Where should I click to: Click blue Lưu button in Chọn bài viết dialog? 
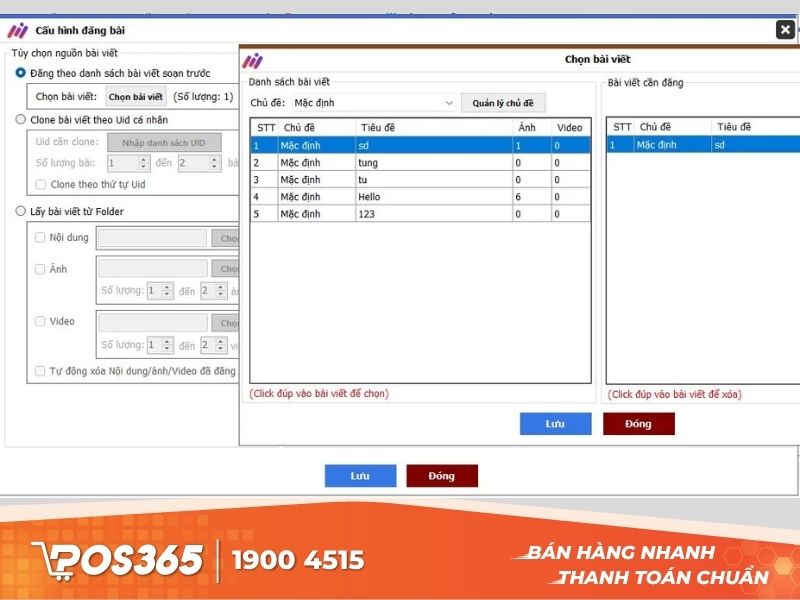[556, 423]
